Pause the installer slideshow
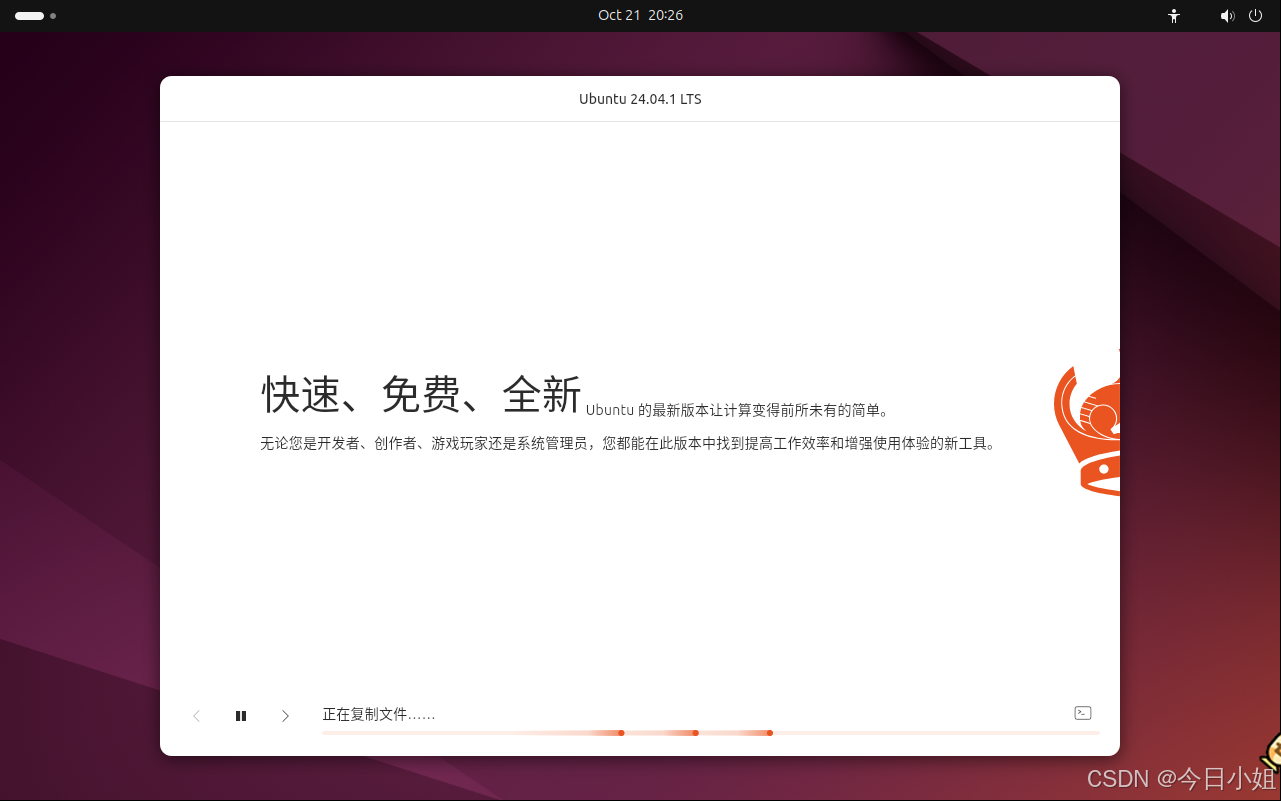1281x801 pixels. pos(240,715)
